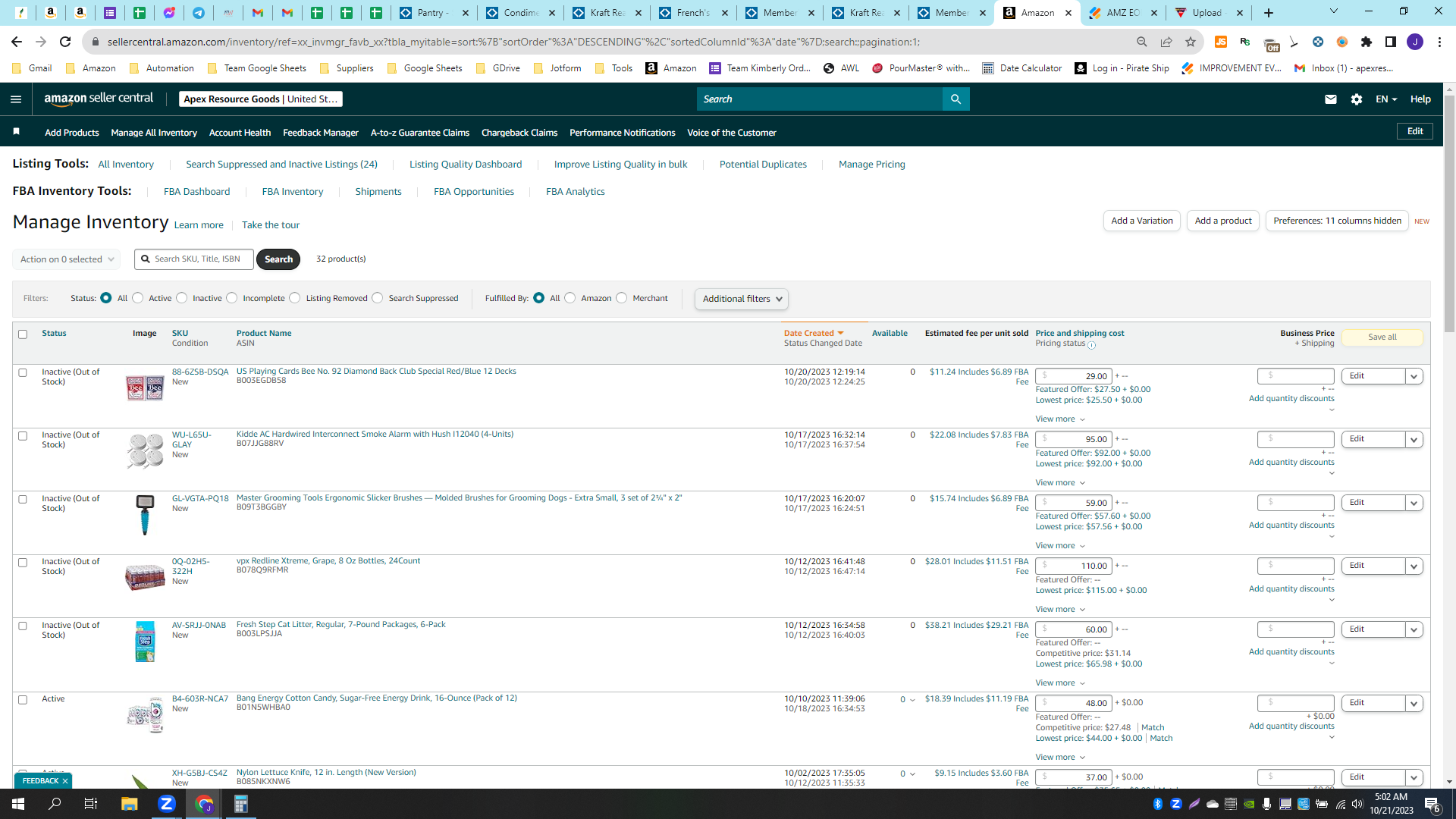Choose the Search Suppressed status radio
1456x819 pixels.
click(x=378, y=298)
